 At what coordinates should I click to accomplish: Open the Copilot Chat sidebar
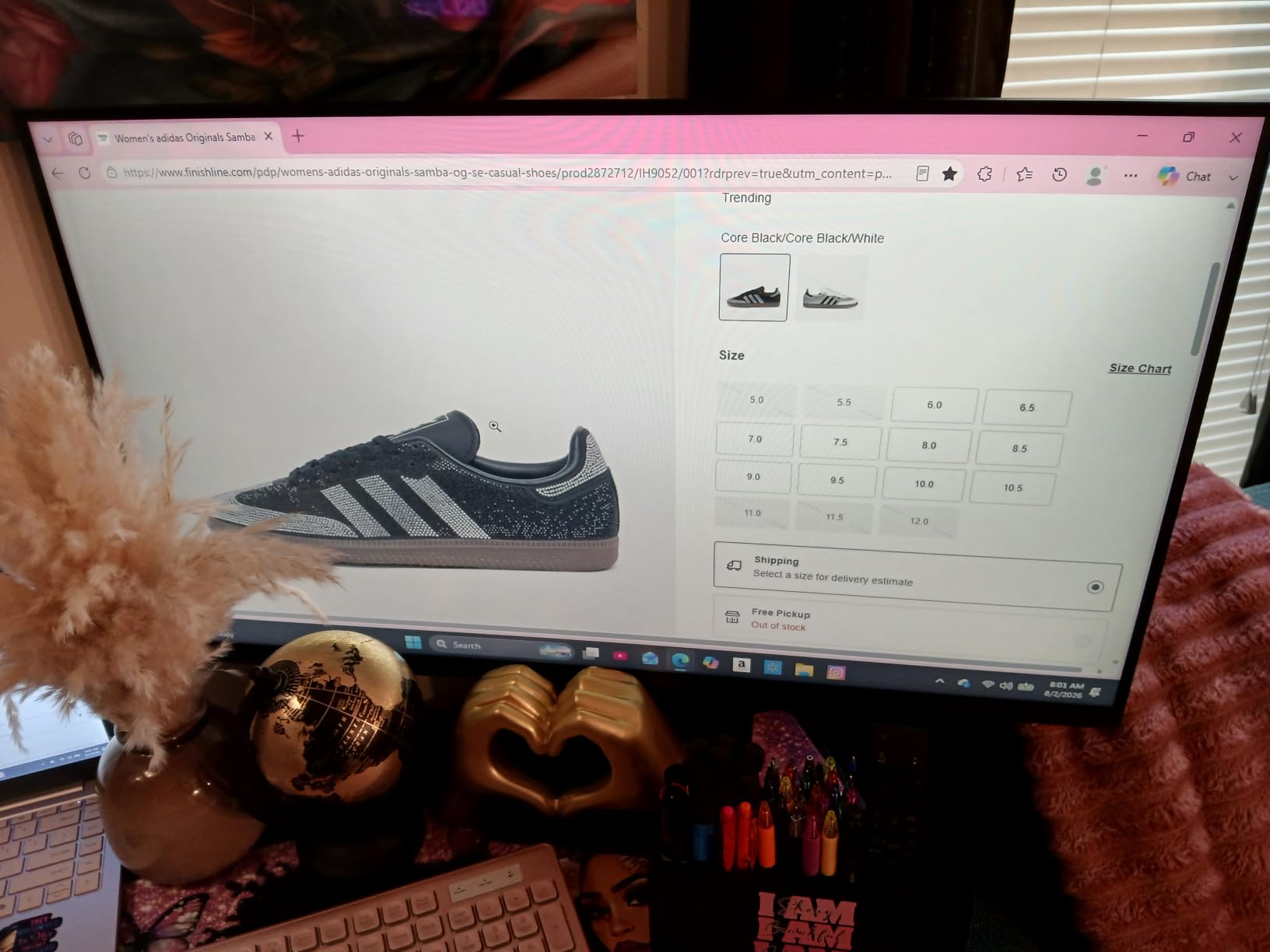pyautogui.click(x=1184, y=177)
